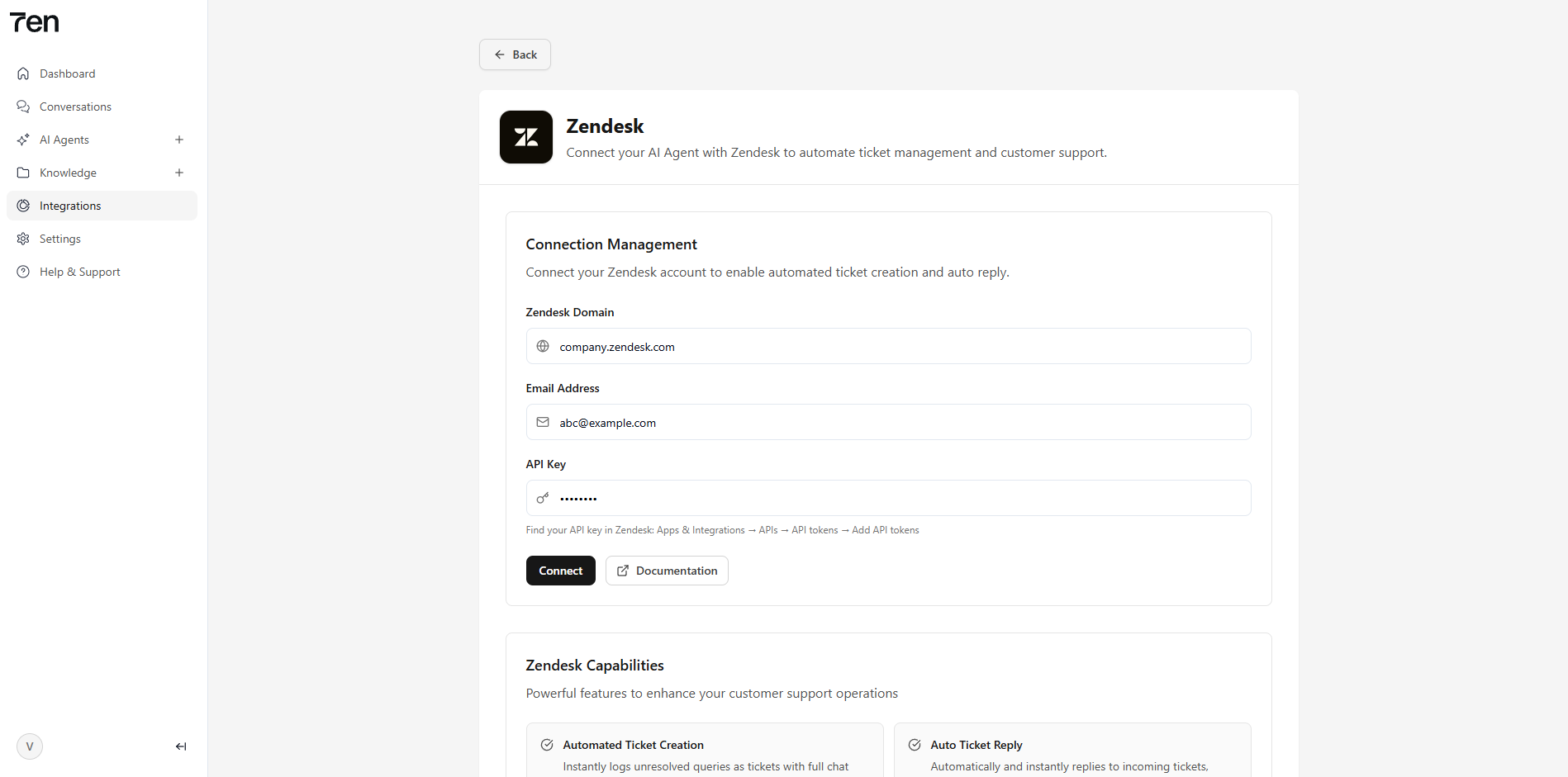
Task: Click the Zendesk logo icon
Action: tap(525, 137)
